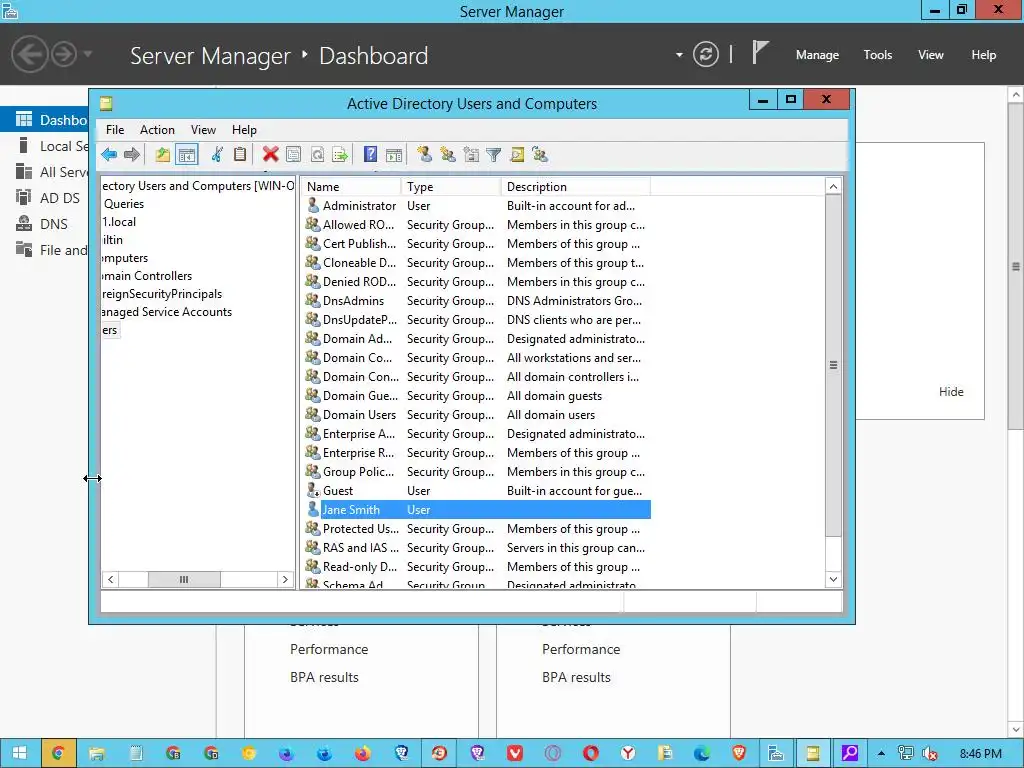1024x768 pixels.
Task: Open the navigation history dropdown arrow
Action: pyautogui.click(x=88, y=54)
